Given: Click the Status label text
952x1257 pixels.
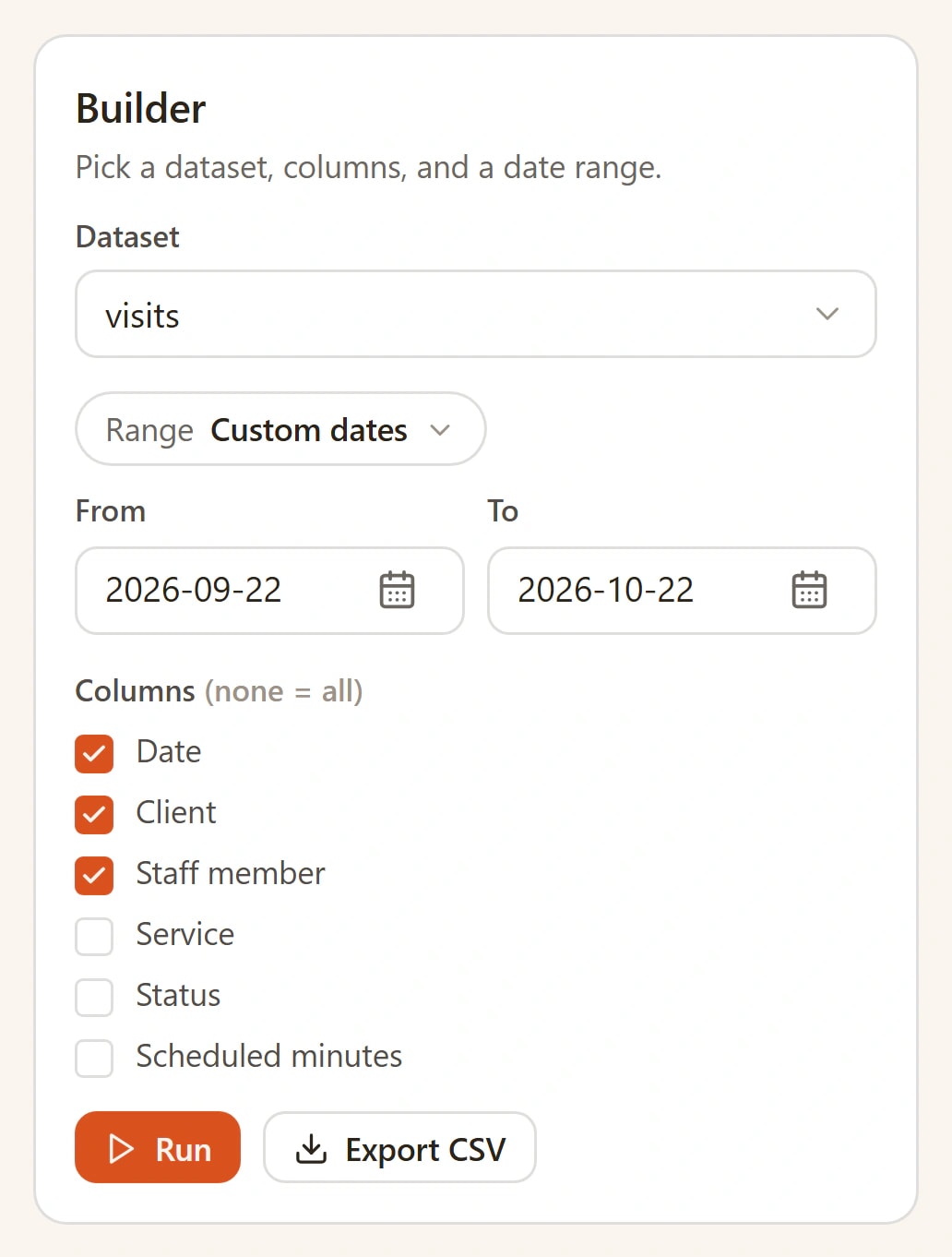Looking at the screenshot, I should coord(178,995).
